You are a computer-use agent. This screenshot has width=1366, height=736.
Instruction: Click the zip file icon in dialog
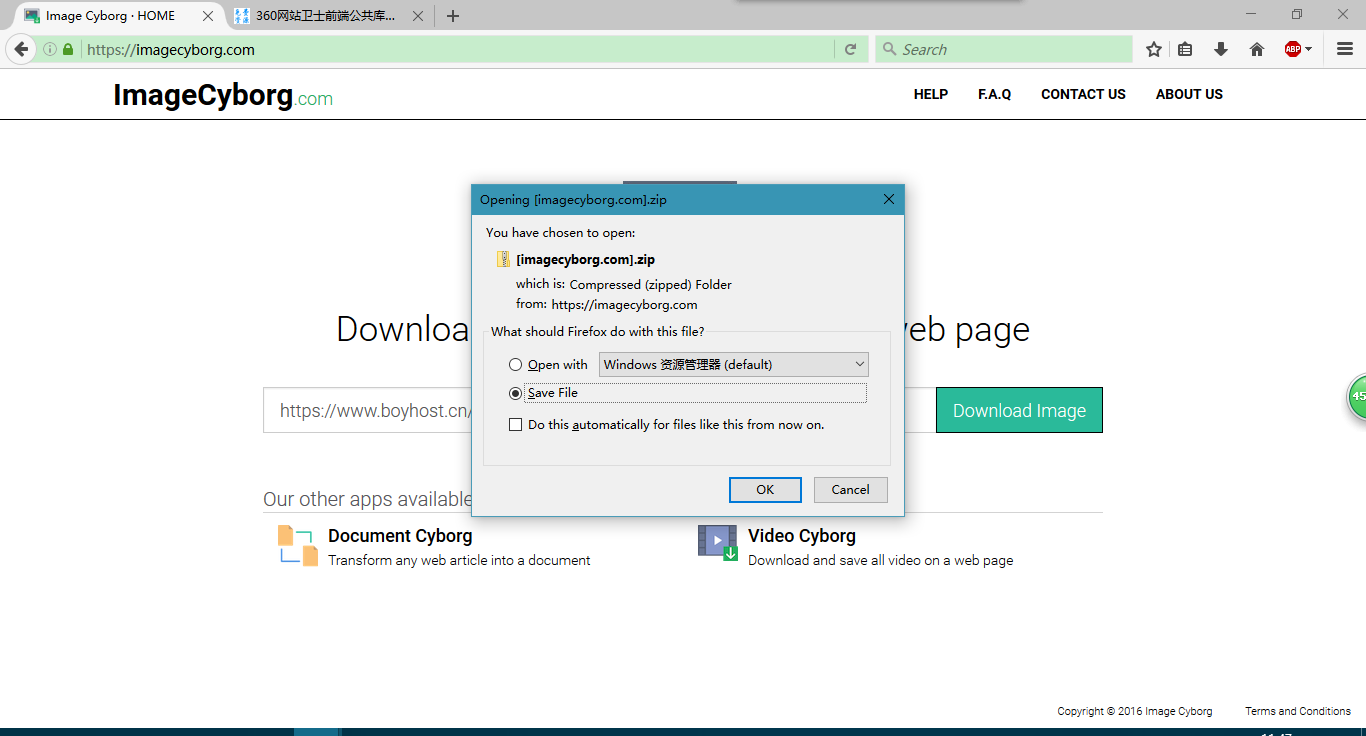tap(503, 259)
